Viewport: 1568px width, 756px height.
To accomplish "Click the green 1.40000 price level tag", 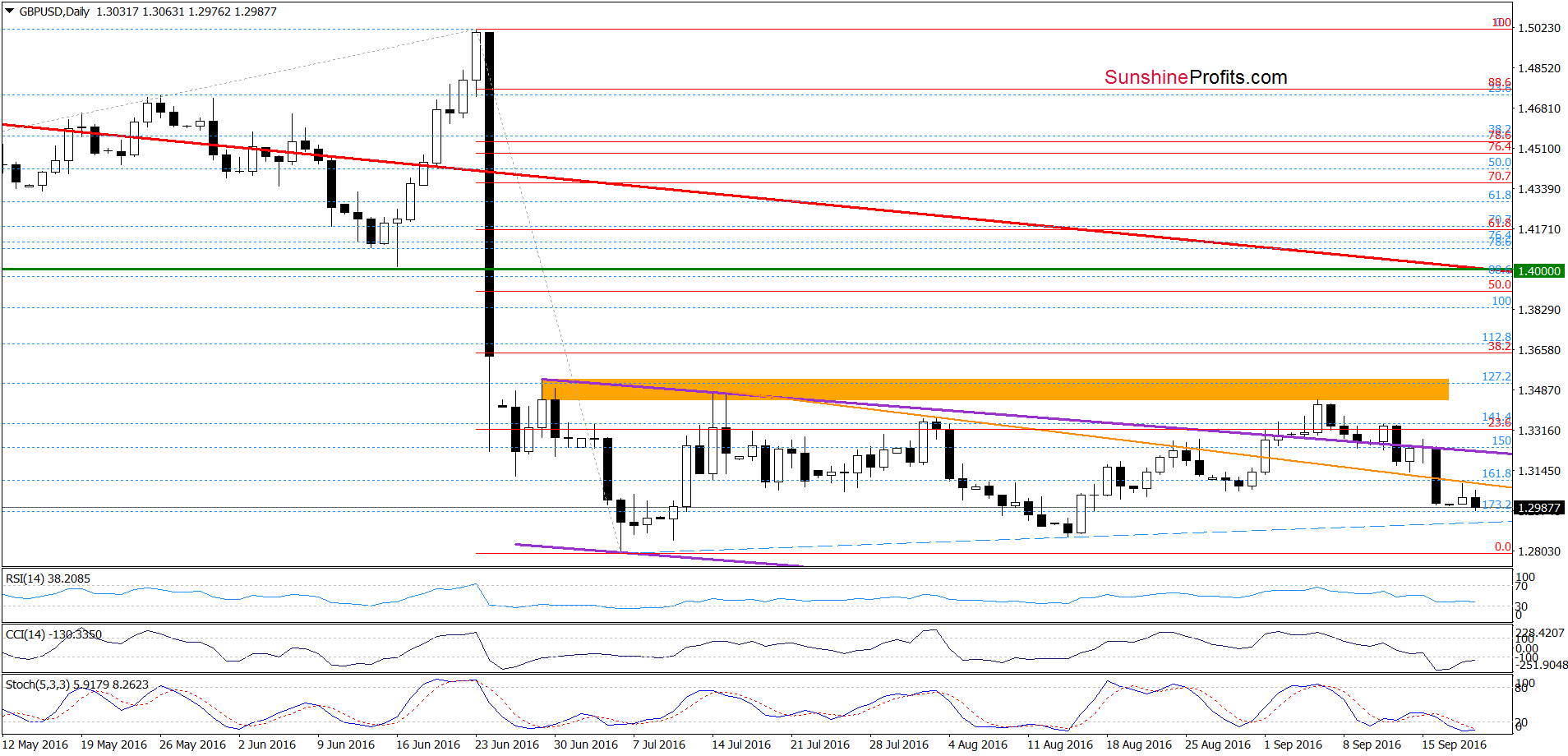I will [1538, 270].
